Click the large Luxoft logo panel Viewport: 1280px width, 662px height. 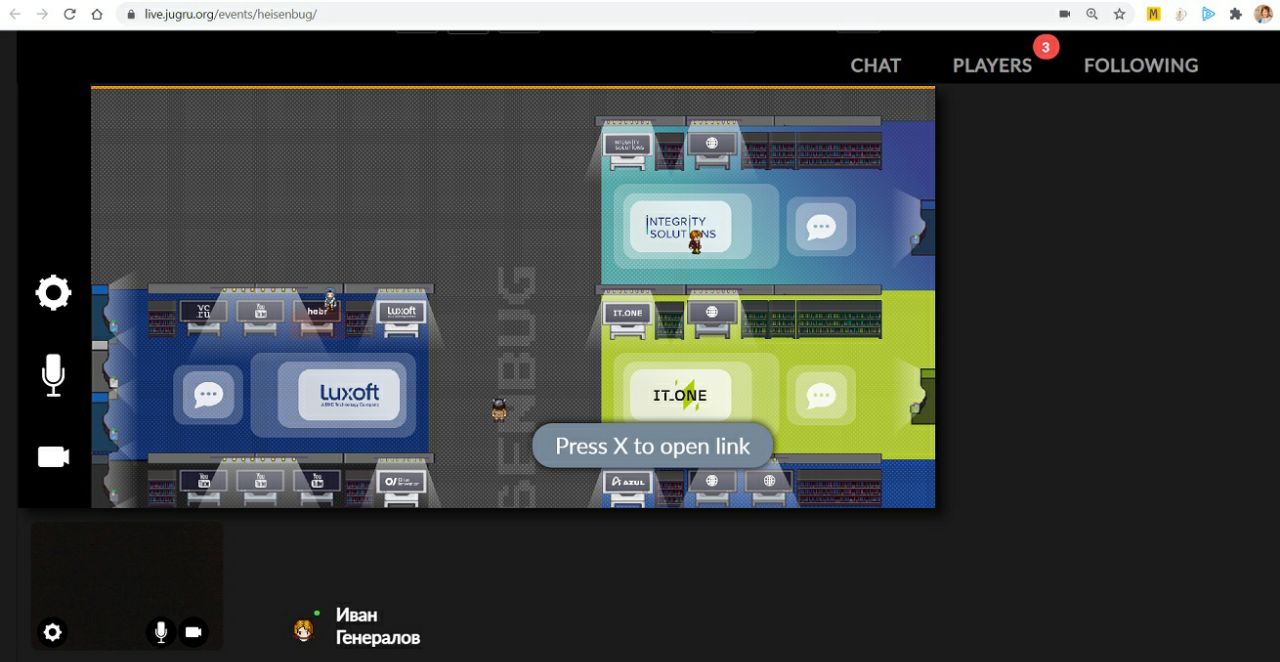pos(349,394)
